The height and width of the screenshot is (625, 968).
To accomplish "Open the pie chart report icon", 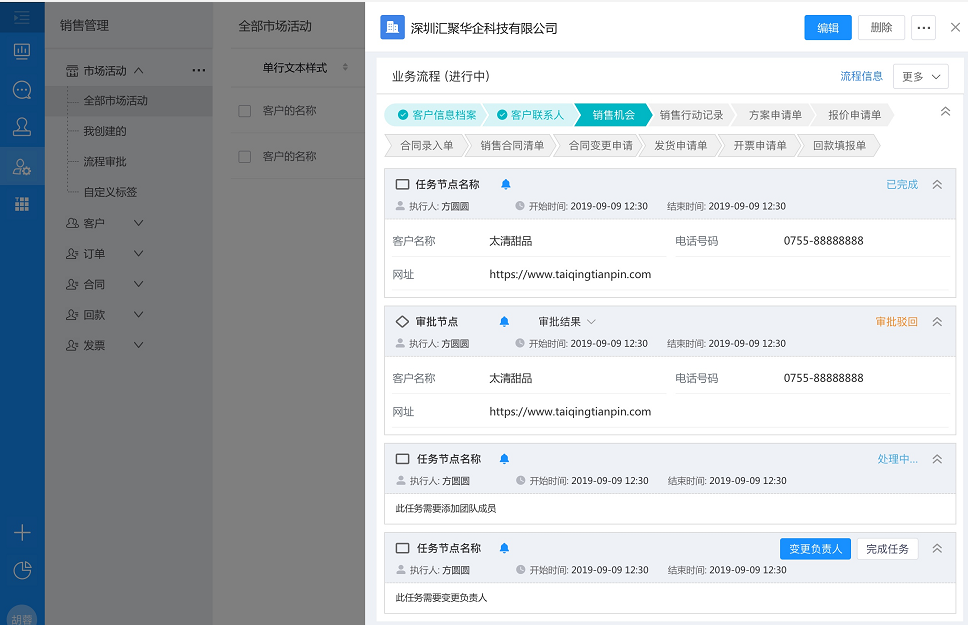I will (x=22, y=570).
